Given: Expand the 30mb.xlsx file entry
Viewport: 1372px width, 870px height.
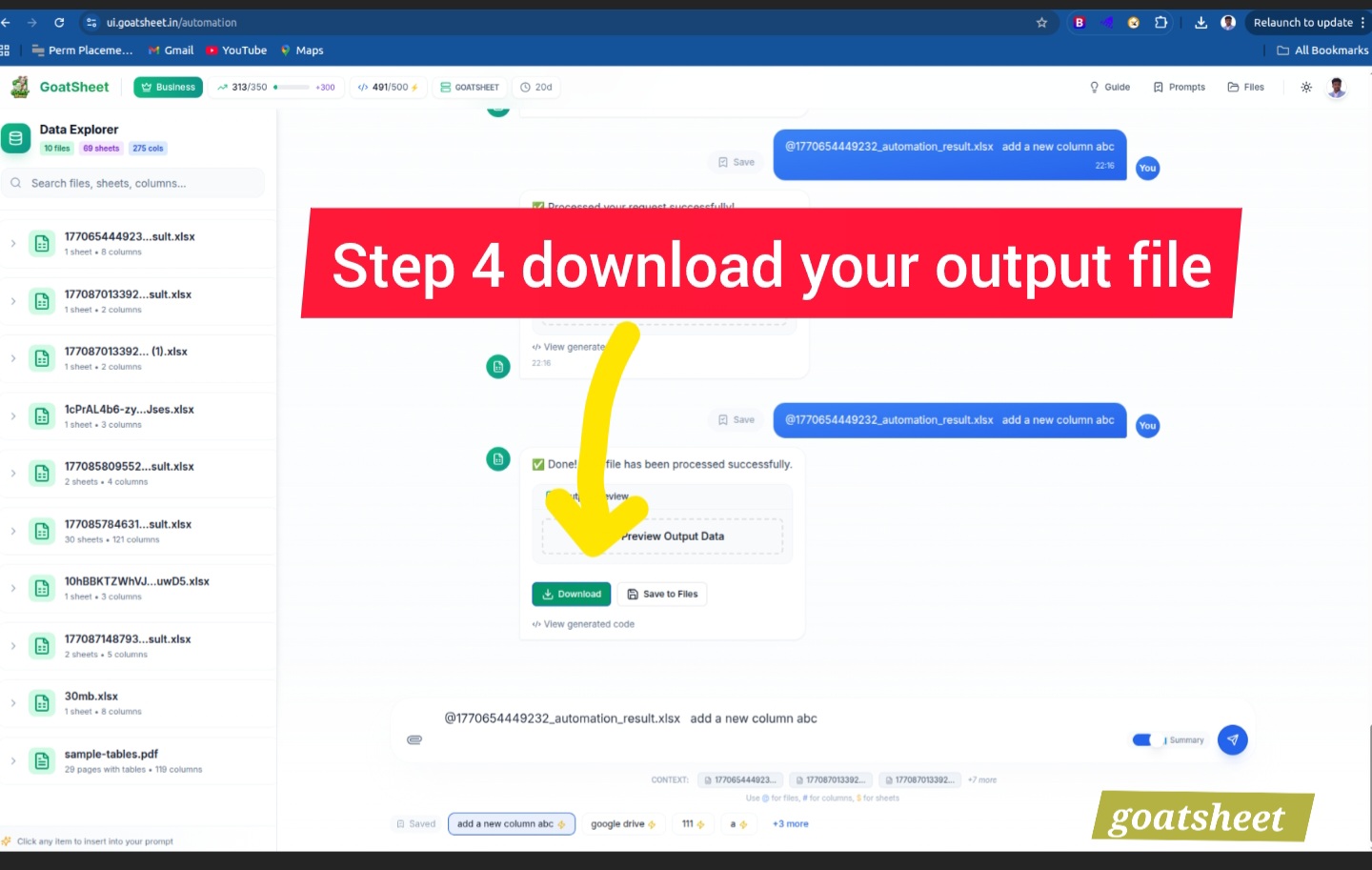Looking at the screenshot, I should click(13, 702).
